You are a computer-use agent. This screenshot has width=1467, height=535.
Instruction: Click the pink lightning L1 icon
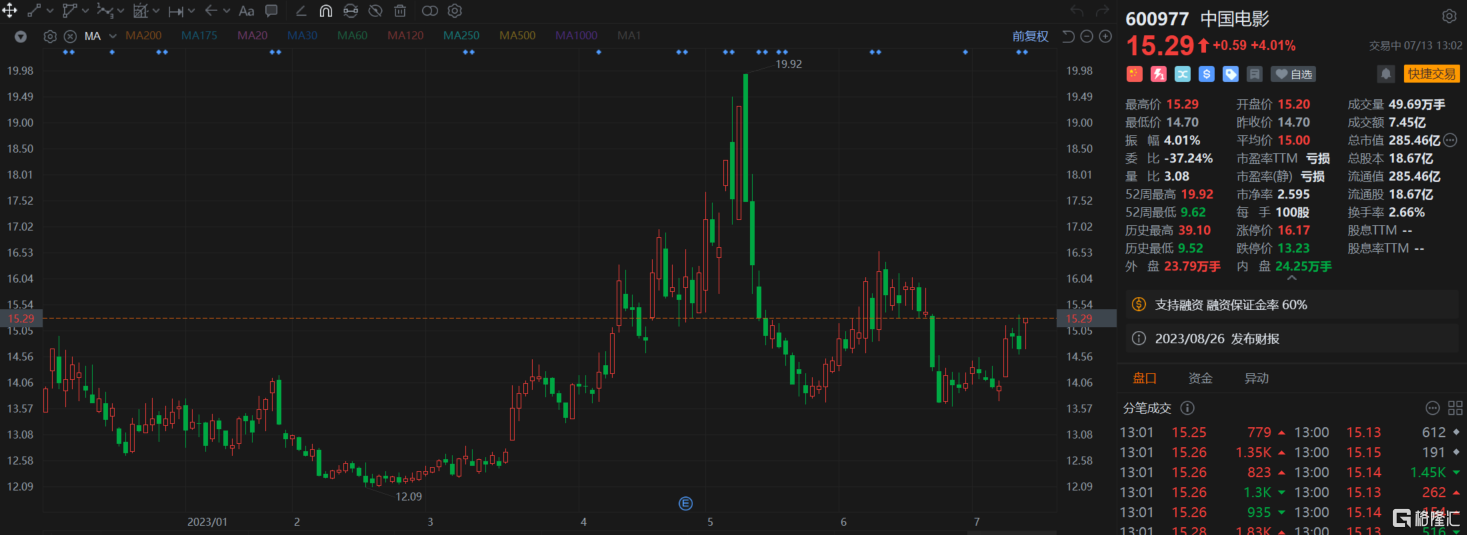1159,74
